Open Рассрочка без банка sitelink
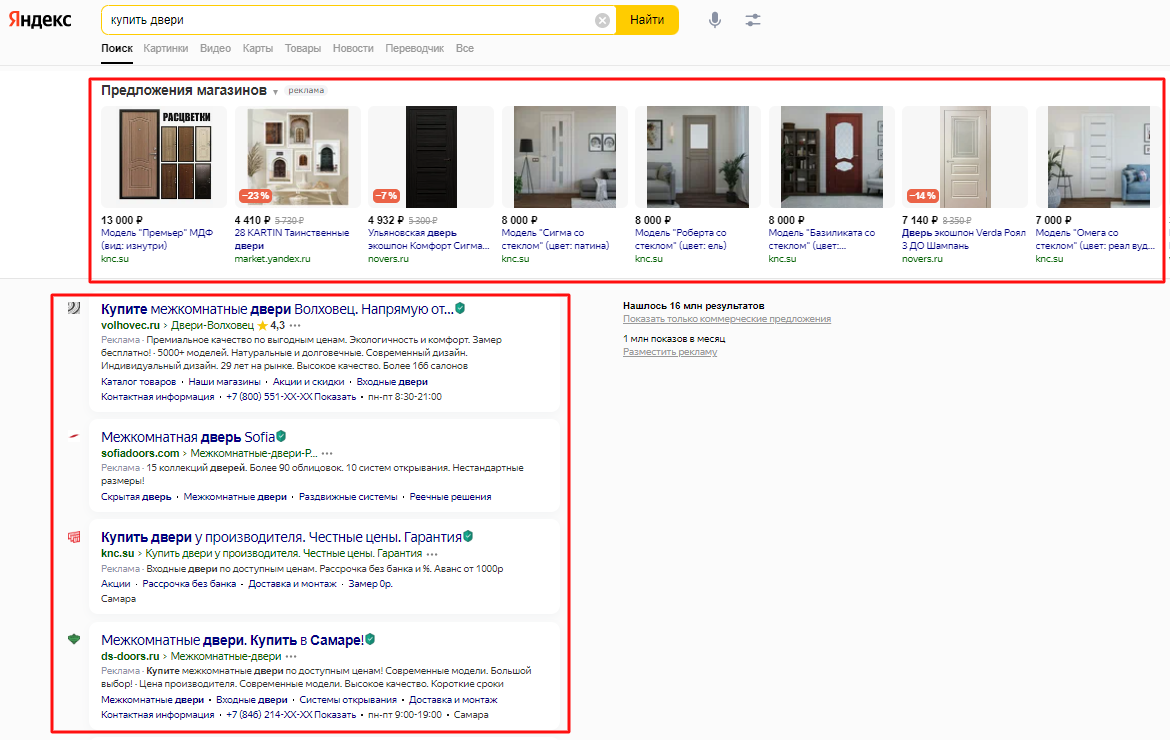 pos(189,584)
